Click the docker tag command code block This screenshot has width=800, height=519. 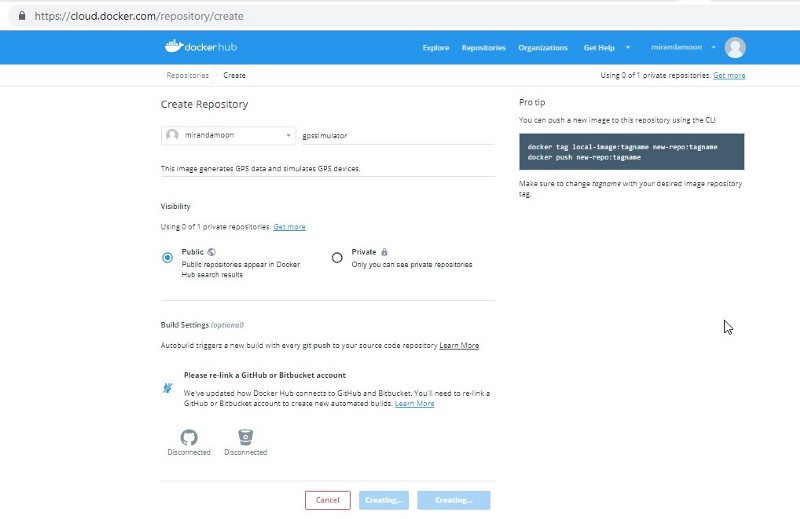click(x=632, y=152)
